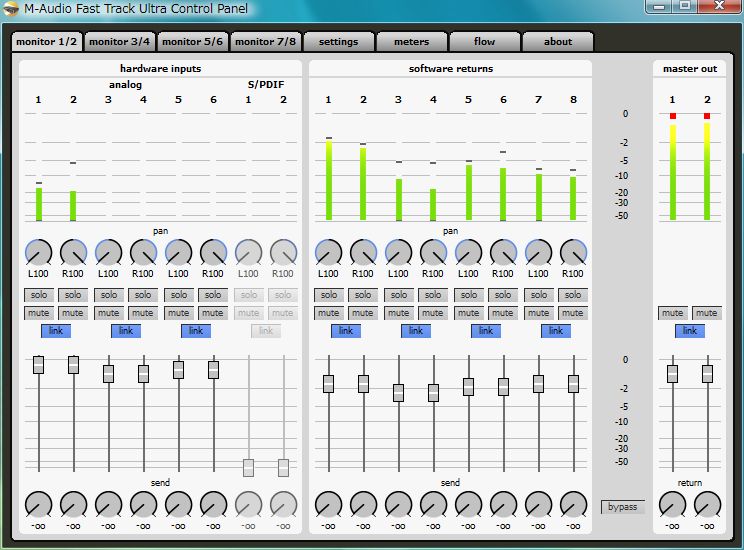Select the monitor 7/8 tab
The image size is (744, 550).
point(265,42)
